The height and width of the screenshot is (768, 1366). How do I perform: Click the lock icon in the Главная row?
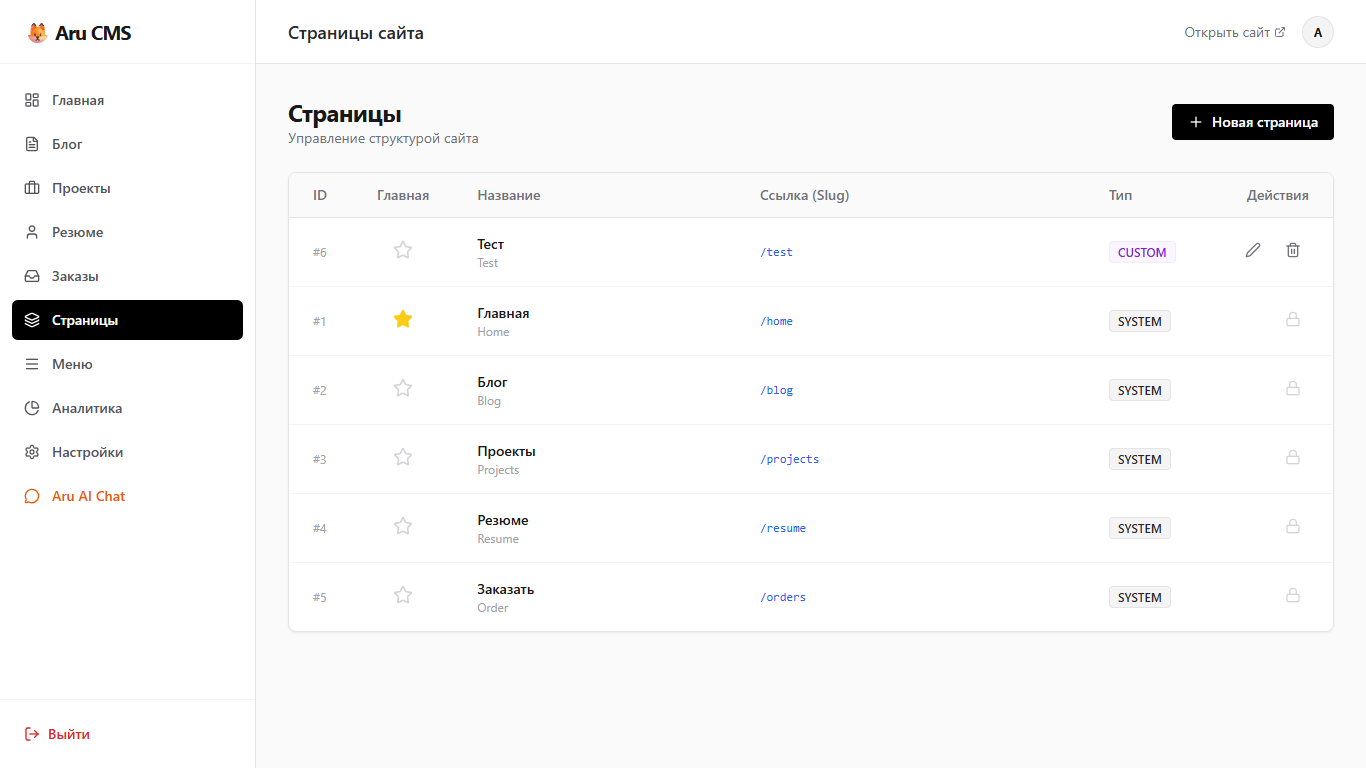pyautogui.click(x=1293, y=319)
